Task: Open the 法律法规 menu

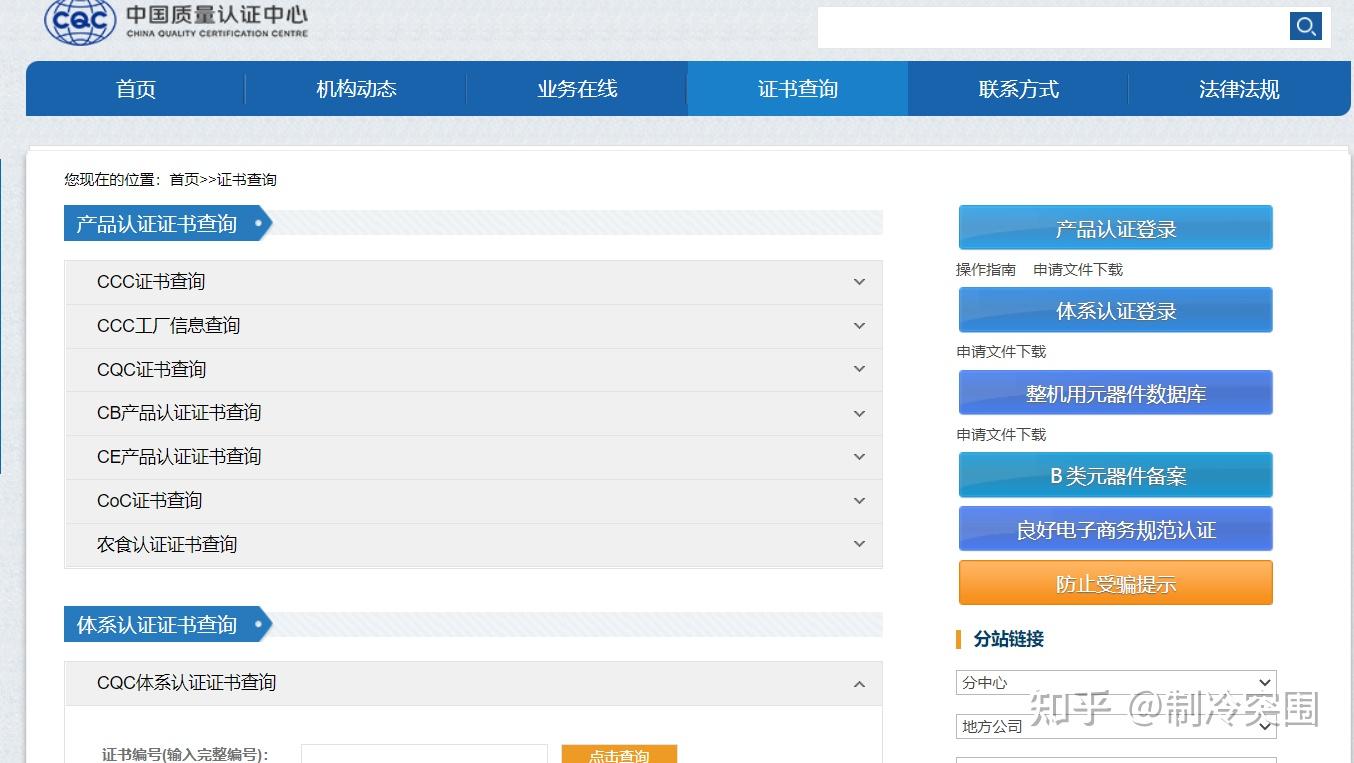Action: click(1239, 89)
